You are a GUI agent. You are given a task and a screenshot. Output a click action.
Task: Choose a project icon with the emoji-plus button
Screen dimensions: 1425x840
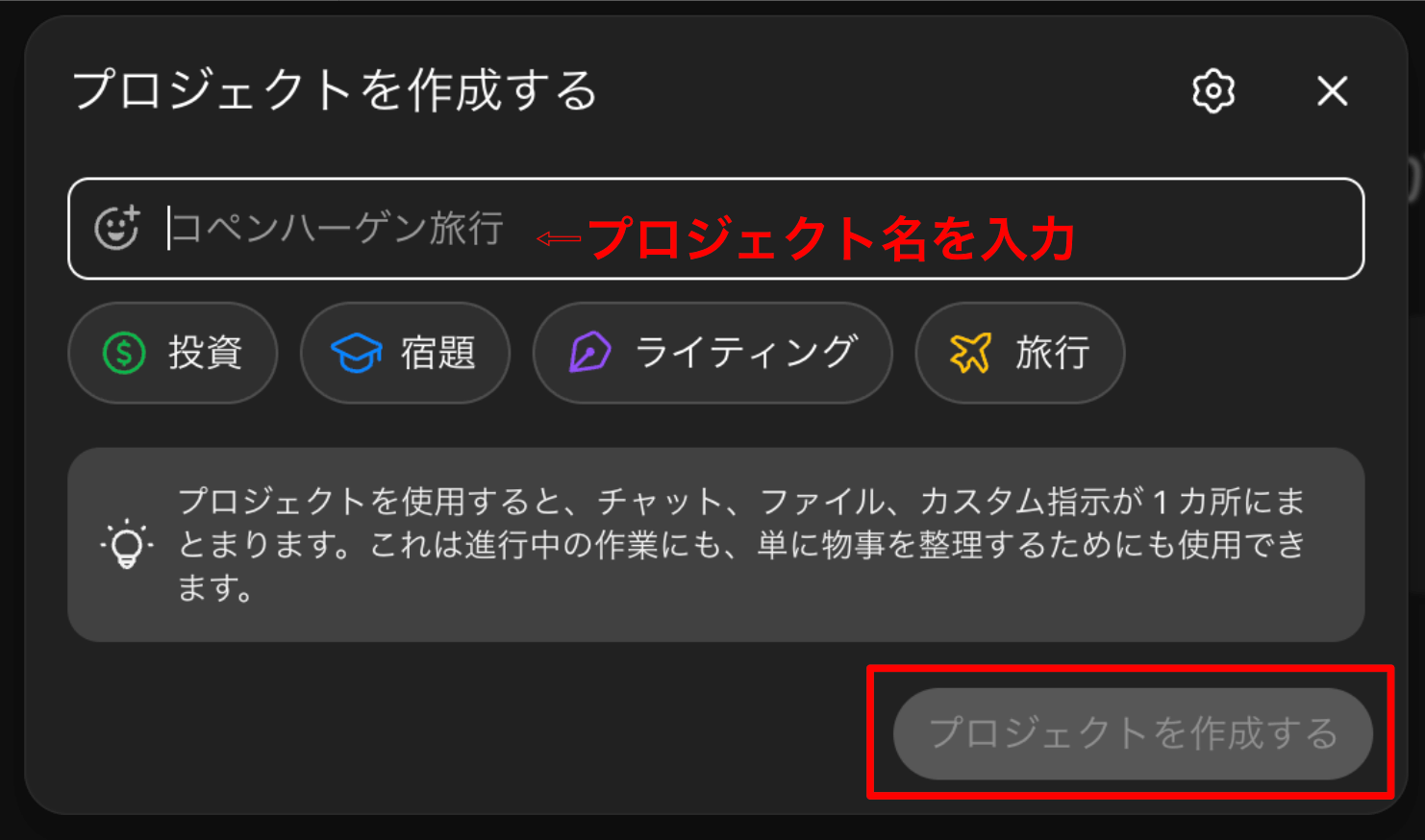[x=117, y=228]
